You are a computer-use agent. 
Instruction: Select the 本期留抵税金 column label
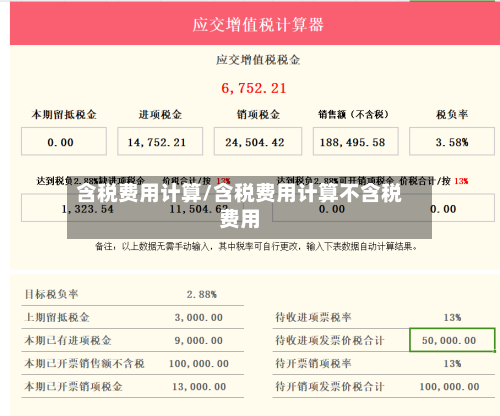(64, 114)
